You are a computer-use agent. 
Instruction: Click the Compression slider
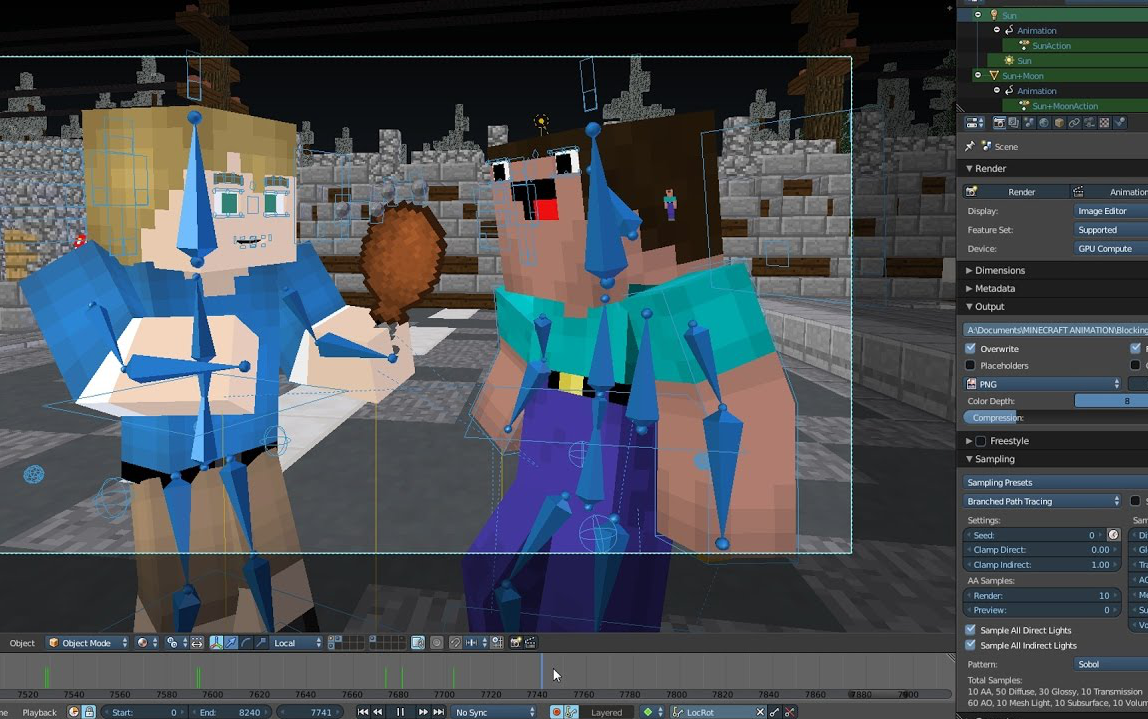tap(1056, 417)
